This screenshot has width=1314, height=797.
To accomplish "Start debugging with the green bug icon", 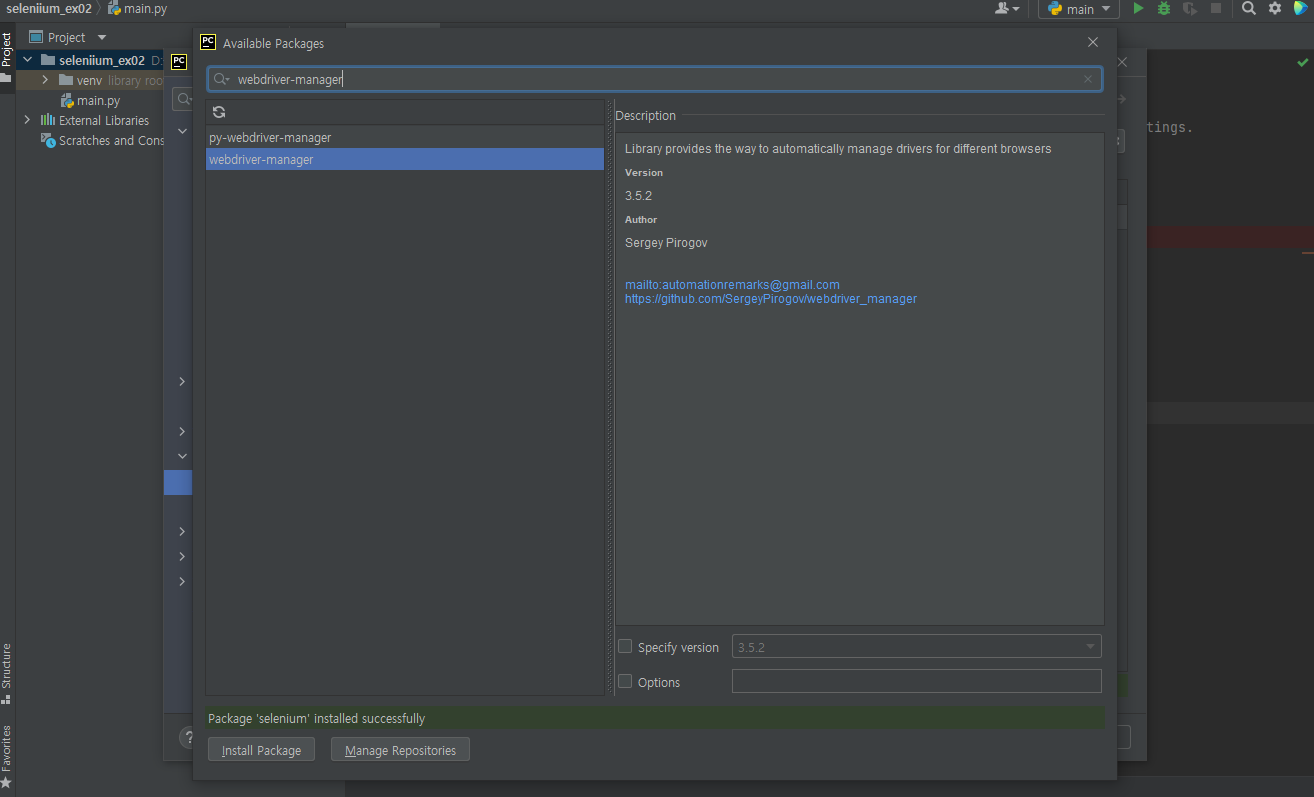I will tap(1164, 8).
